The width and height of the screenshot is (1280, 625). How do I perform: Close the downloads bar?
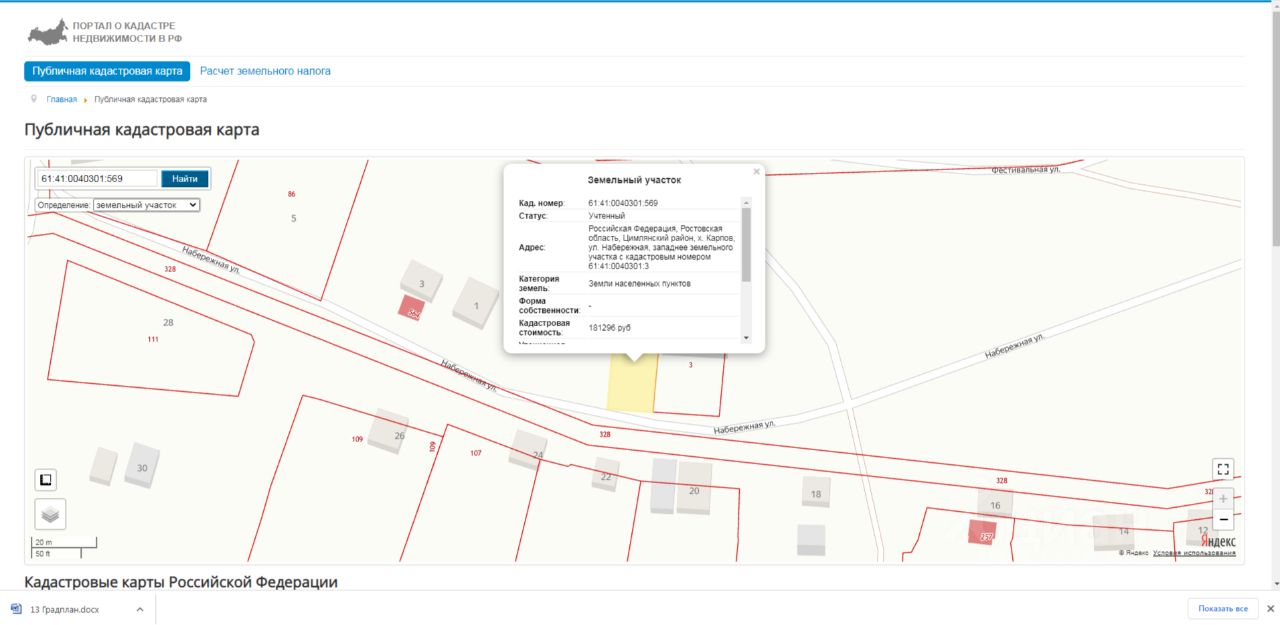(1270, 609)
